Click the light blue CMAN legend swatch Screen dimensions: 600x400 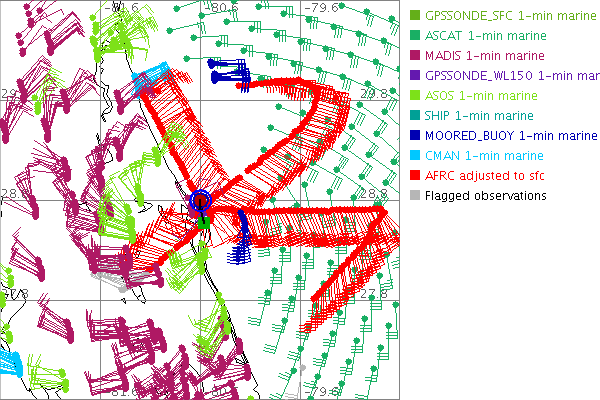pos(415,155)
